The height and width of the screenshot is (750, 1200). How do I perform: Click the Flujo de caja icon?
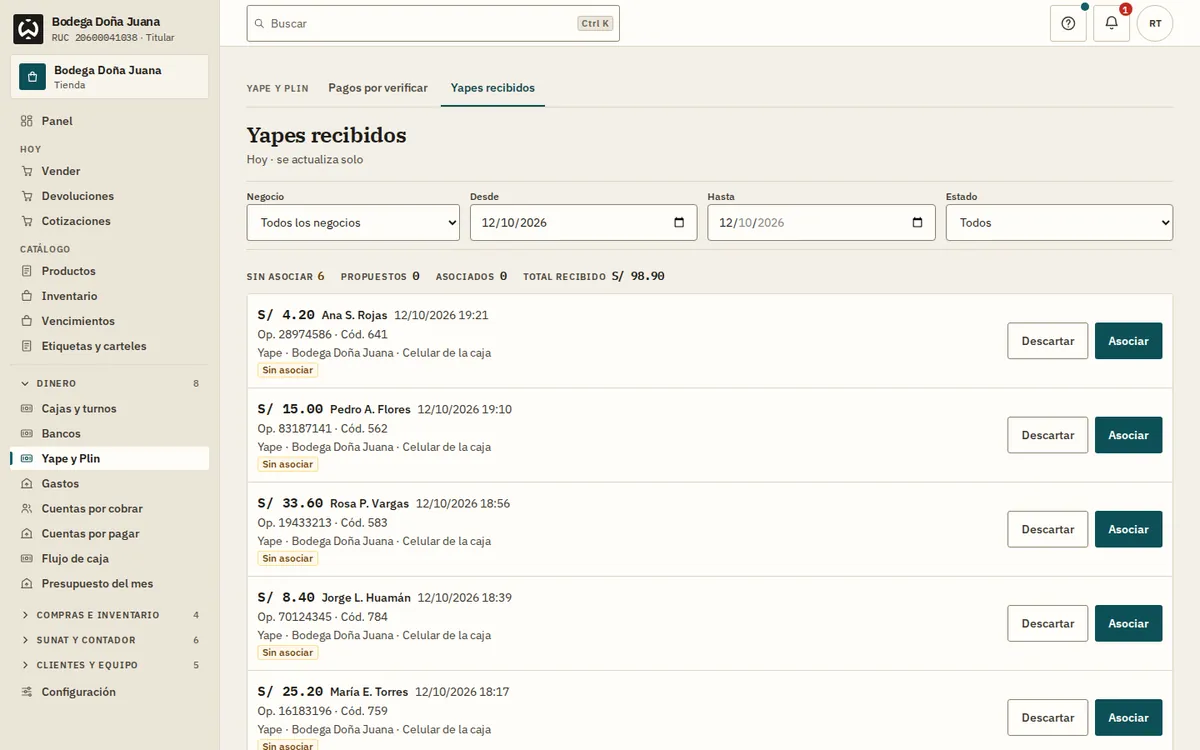click(27, 559)
